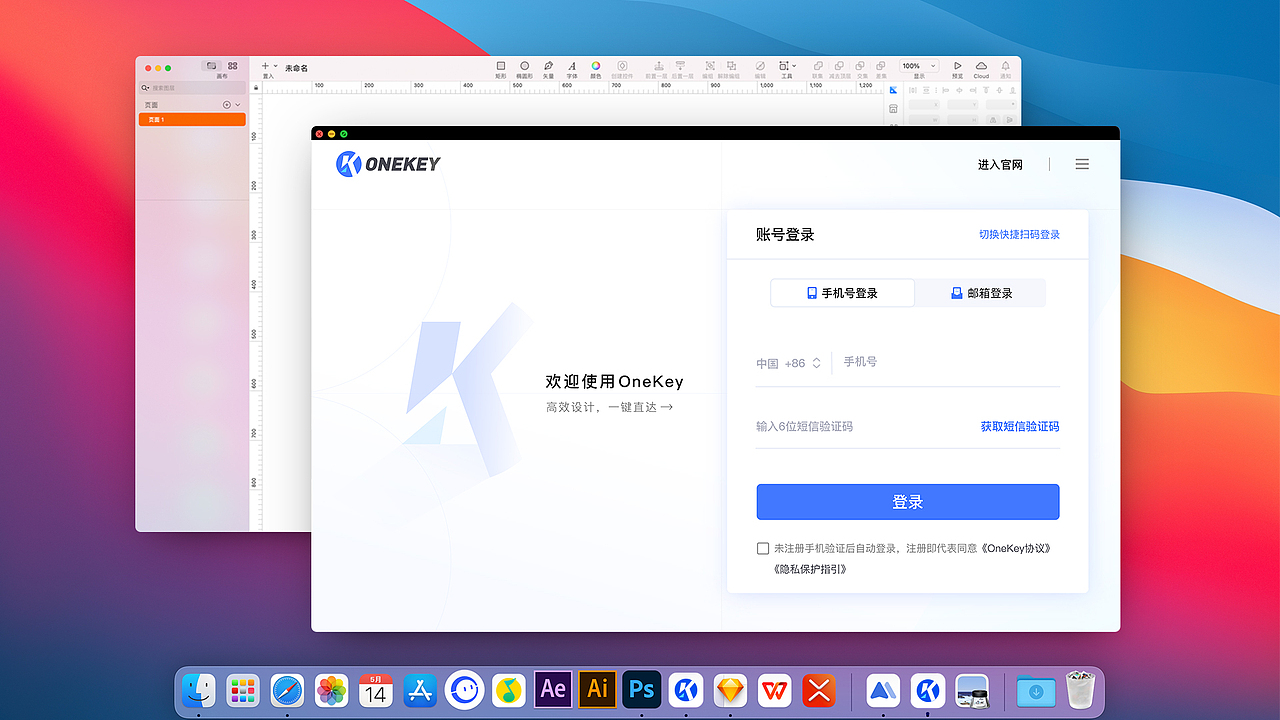
Task: Select the Rectangle (矩形) shape tool
Action: pos(500,65)
